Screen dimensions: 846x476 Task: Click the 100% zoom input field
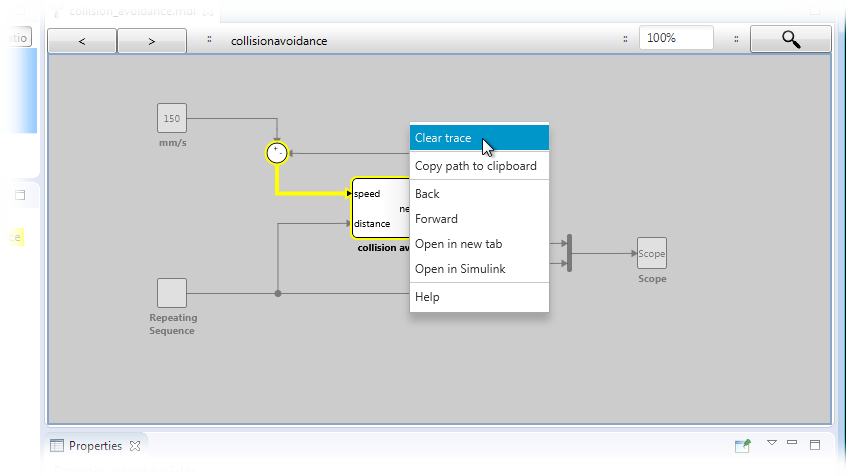676,38
